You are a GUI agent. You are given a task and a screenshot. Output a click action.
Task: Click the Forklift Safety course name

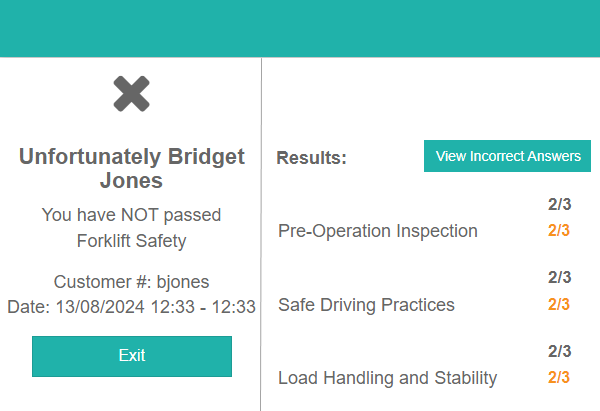pos(131,241)
